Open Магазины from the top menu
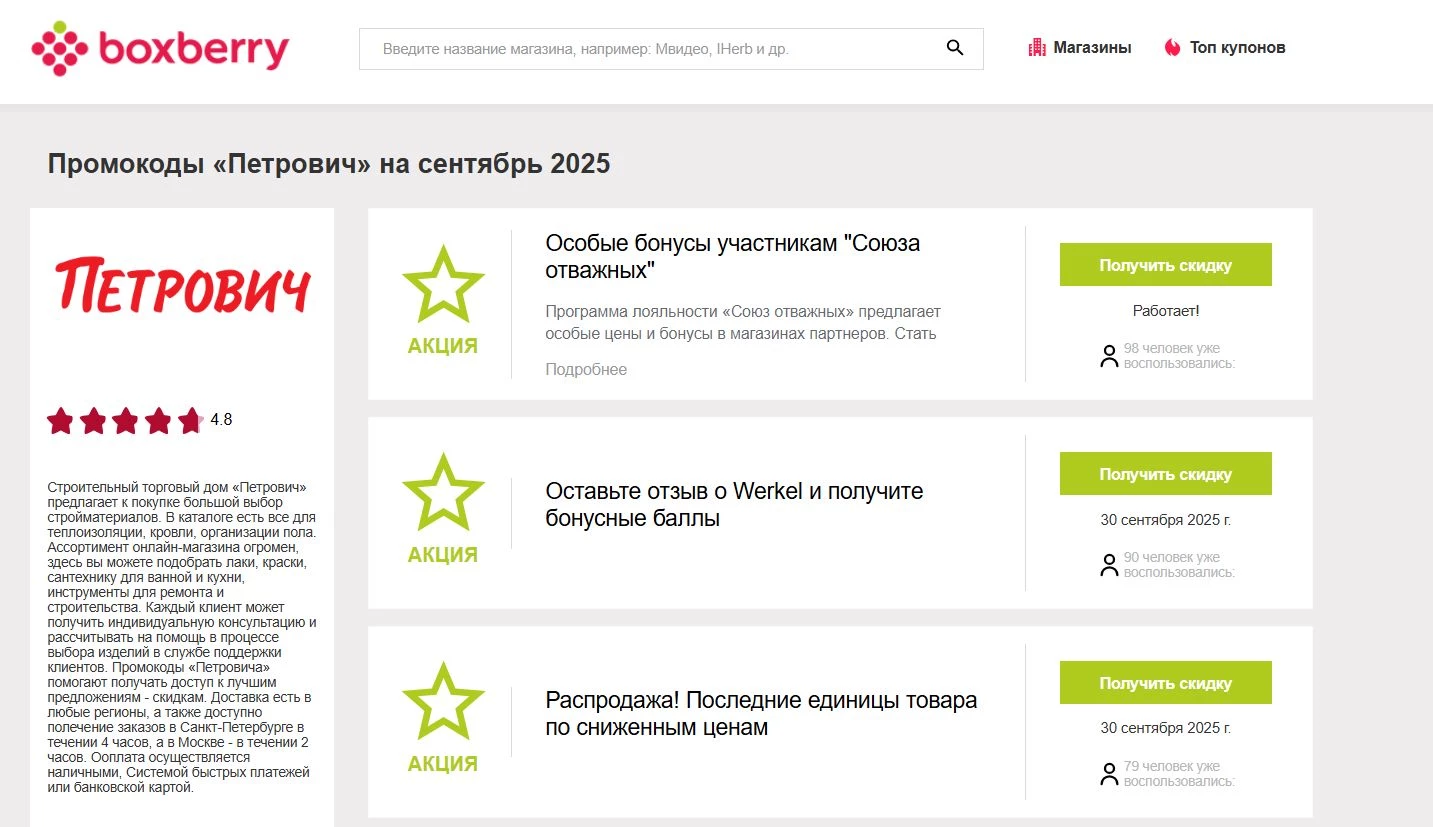This screenshot has height=827, width=1433. click(x=1092, y=46)
